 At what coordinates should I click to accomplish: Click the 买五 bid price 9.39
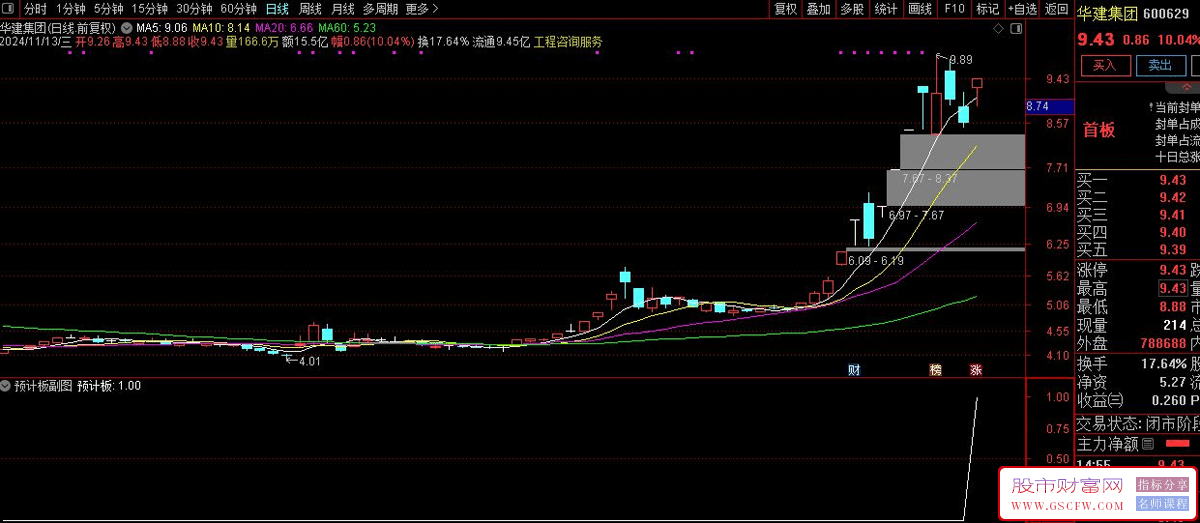(x=1172, y=249)
